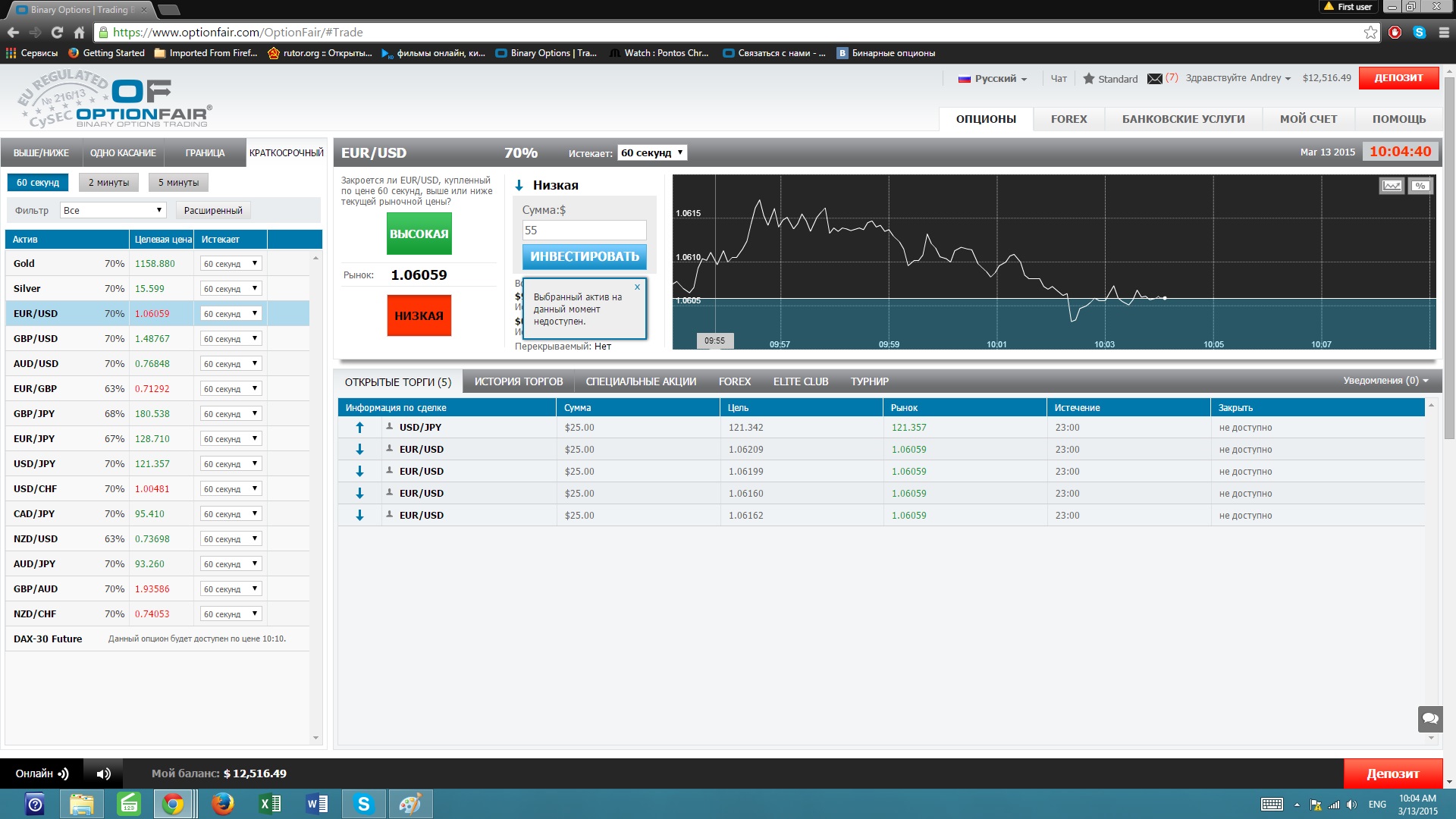Viewport: 1456px width, 819px height.
Task: Click the percent chart view icon
Action: tap(1420, 186)
